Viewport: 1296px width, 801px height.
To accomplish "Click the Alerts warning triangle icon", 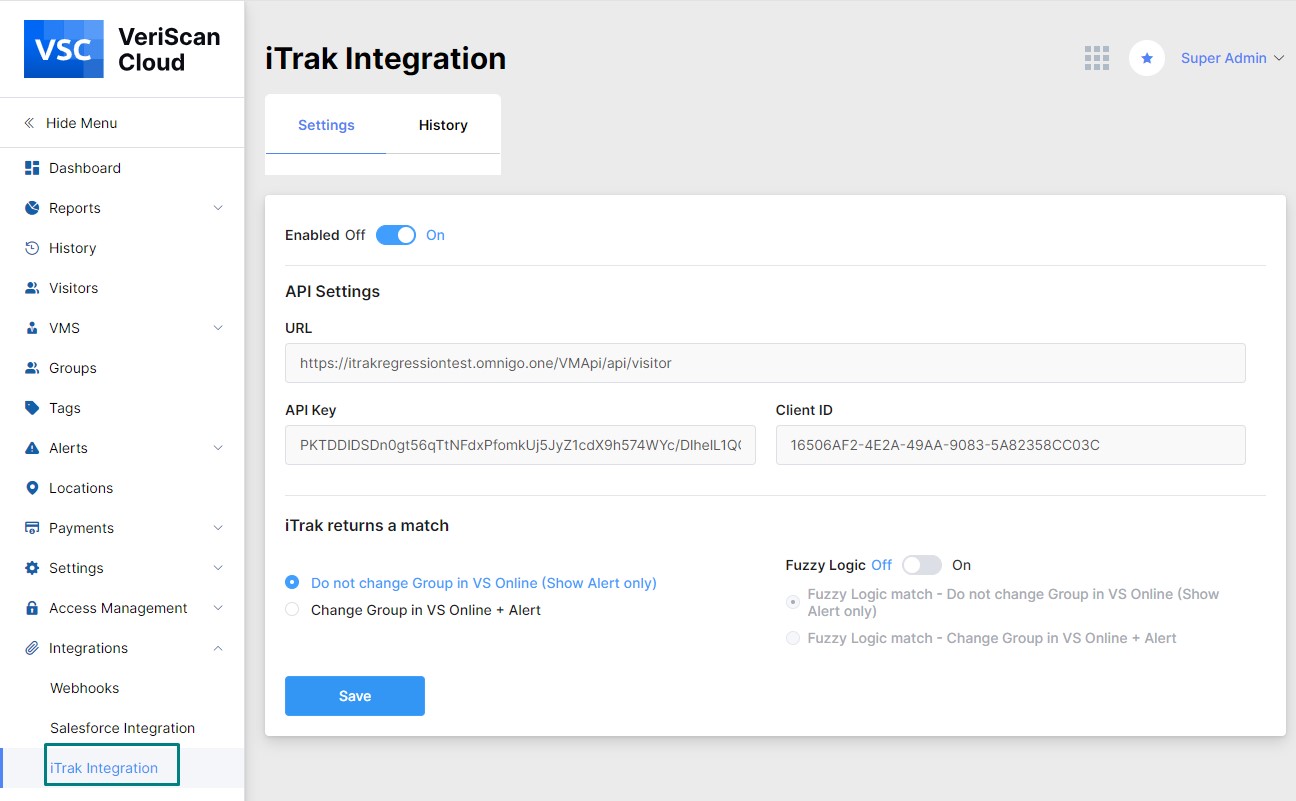I will point(32,448).
